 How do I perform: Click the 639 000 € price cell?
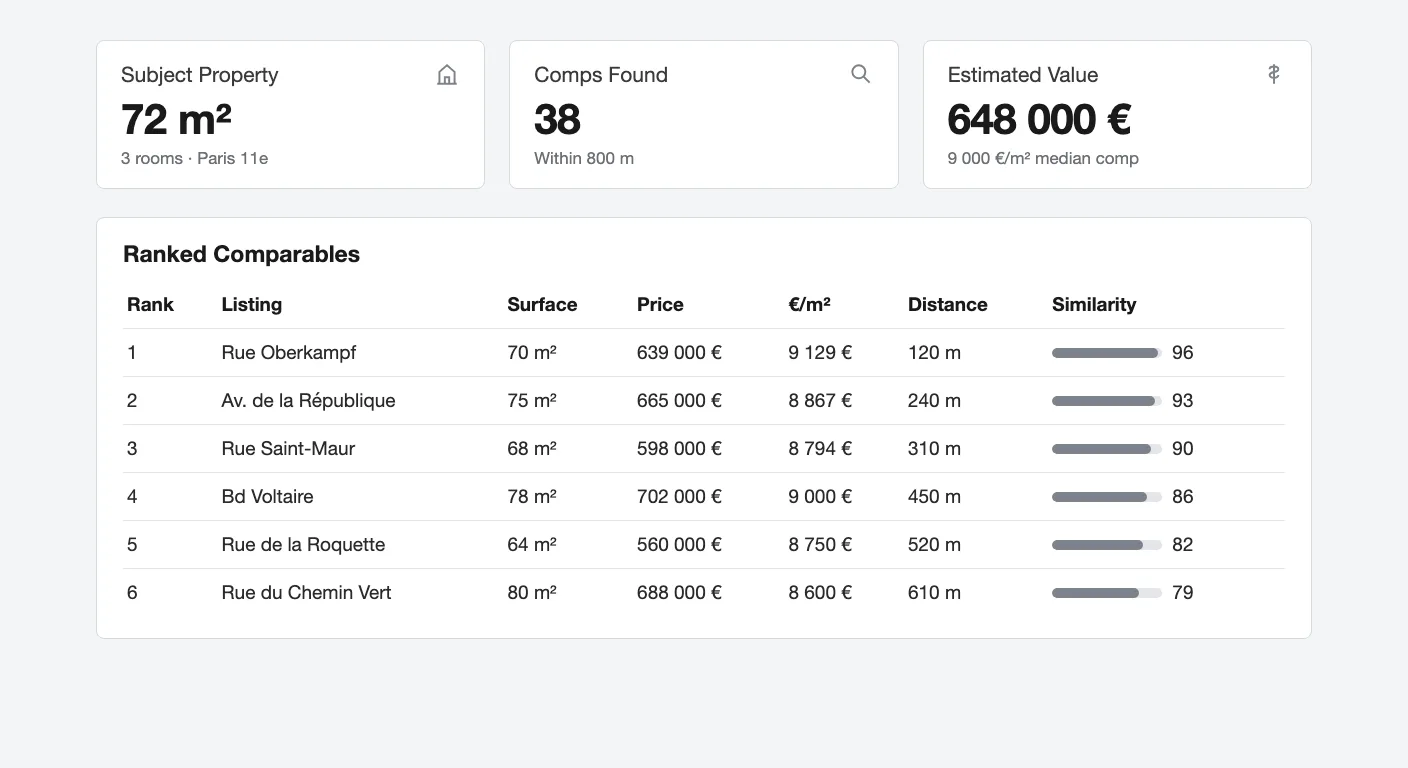click(x=679, y=353)
